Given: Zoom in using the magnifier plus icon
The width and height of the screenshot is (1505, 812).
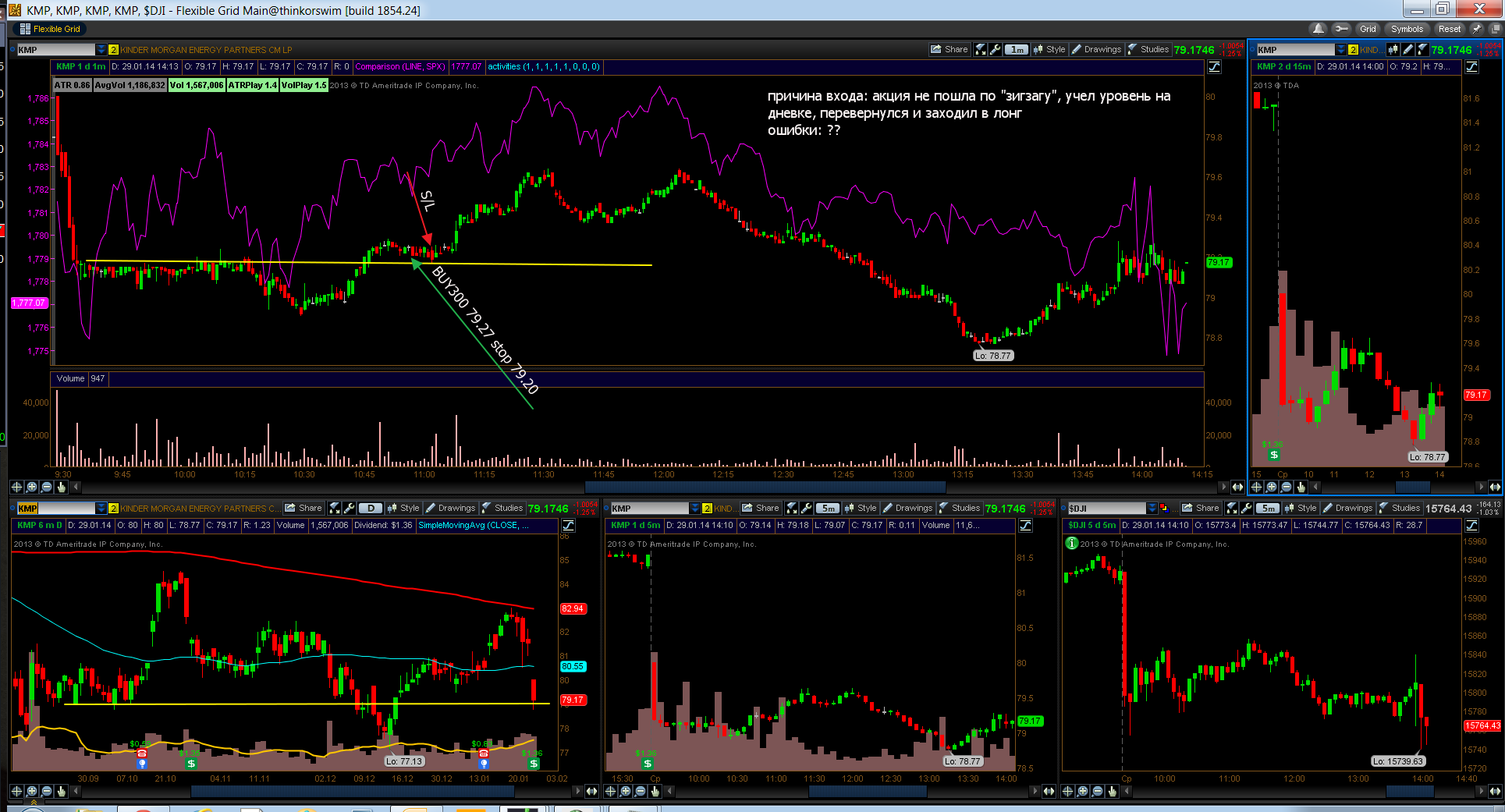Looking at the screenshot, I should click(32, 487).
